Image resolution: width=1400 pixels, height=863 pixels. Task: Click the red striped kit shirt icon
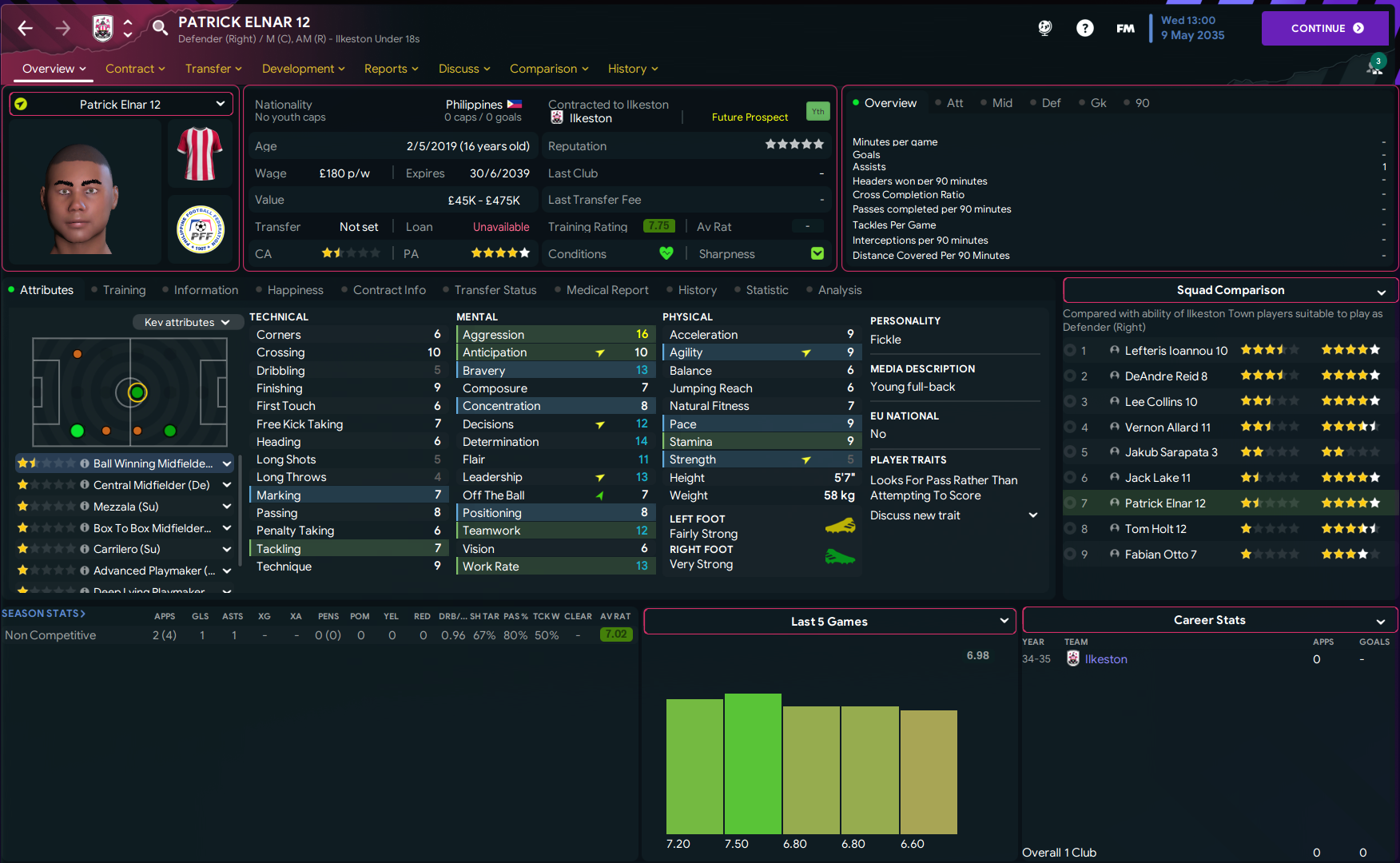pyautogui.click(x=200, y=153)
